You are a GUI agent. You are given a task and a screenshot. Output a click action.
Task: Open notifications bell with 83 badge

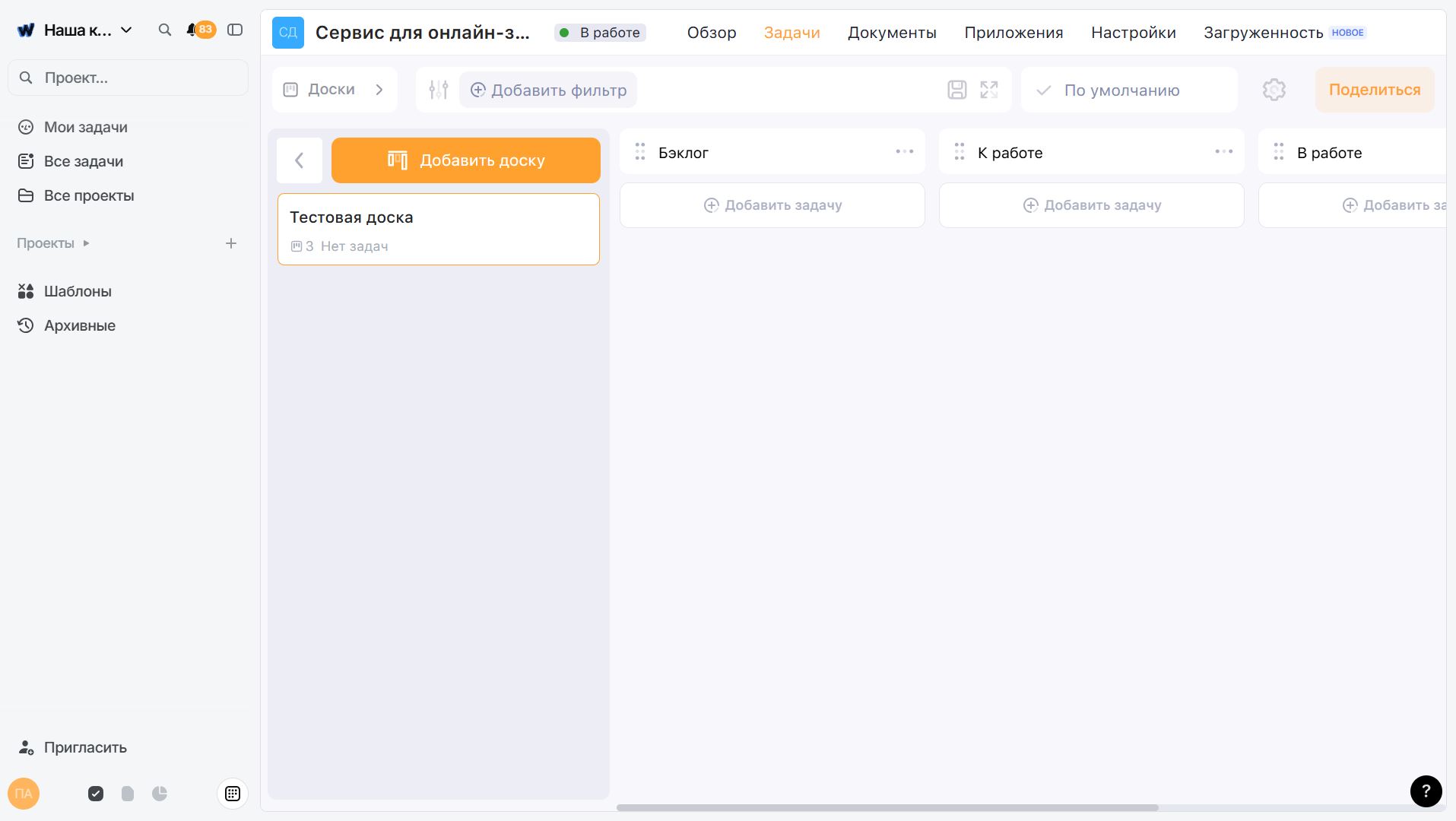tap(201, 30)
